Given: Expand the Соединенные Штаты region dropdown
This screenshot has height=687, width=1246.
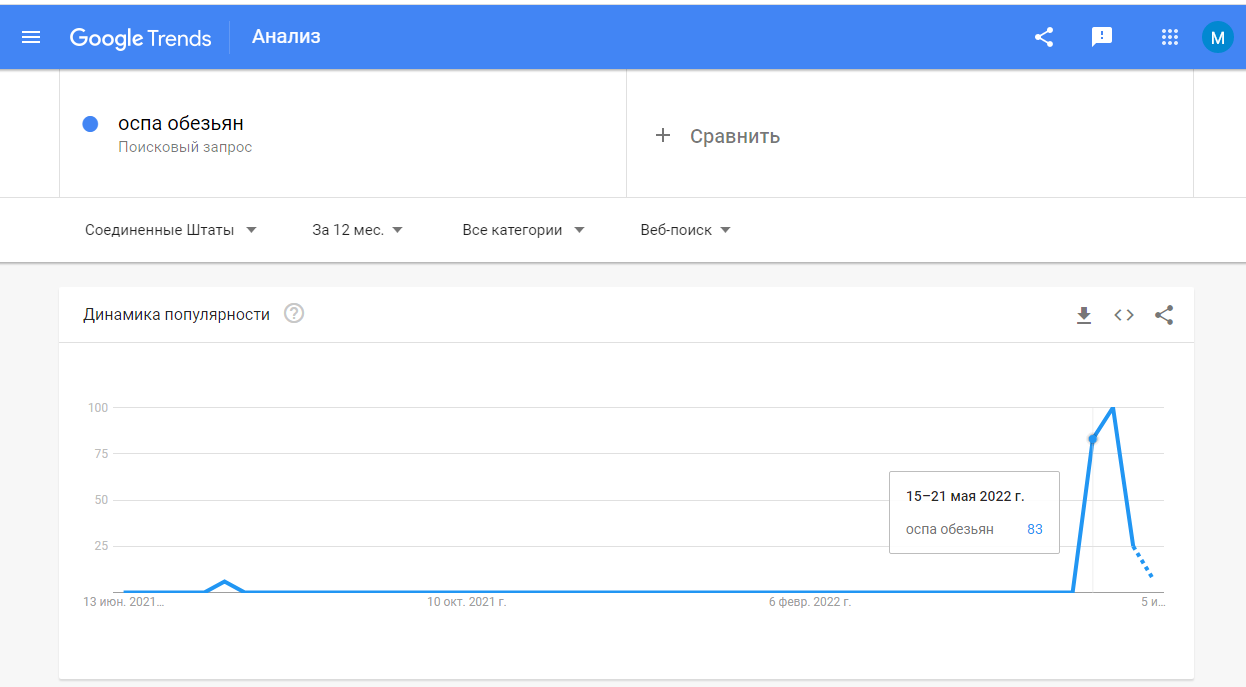Looking at the screenshot, I should 171,230.
